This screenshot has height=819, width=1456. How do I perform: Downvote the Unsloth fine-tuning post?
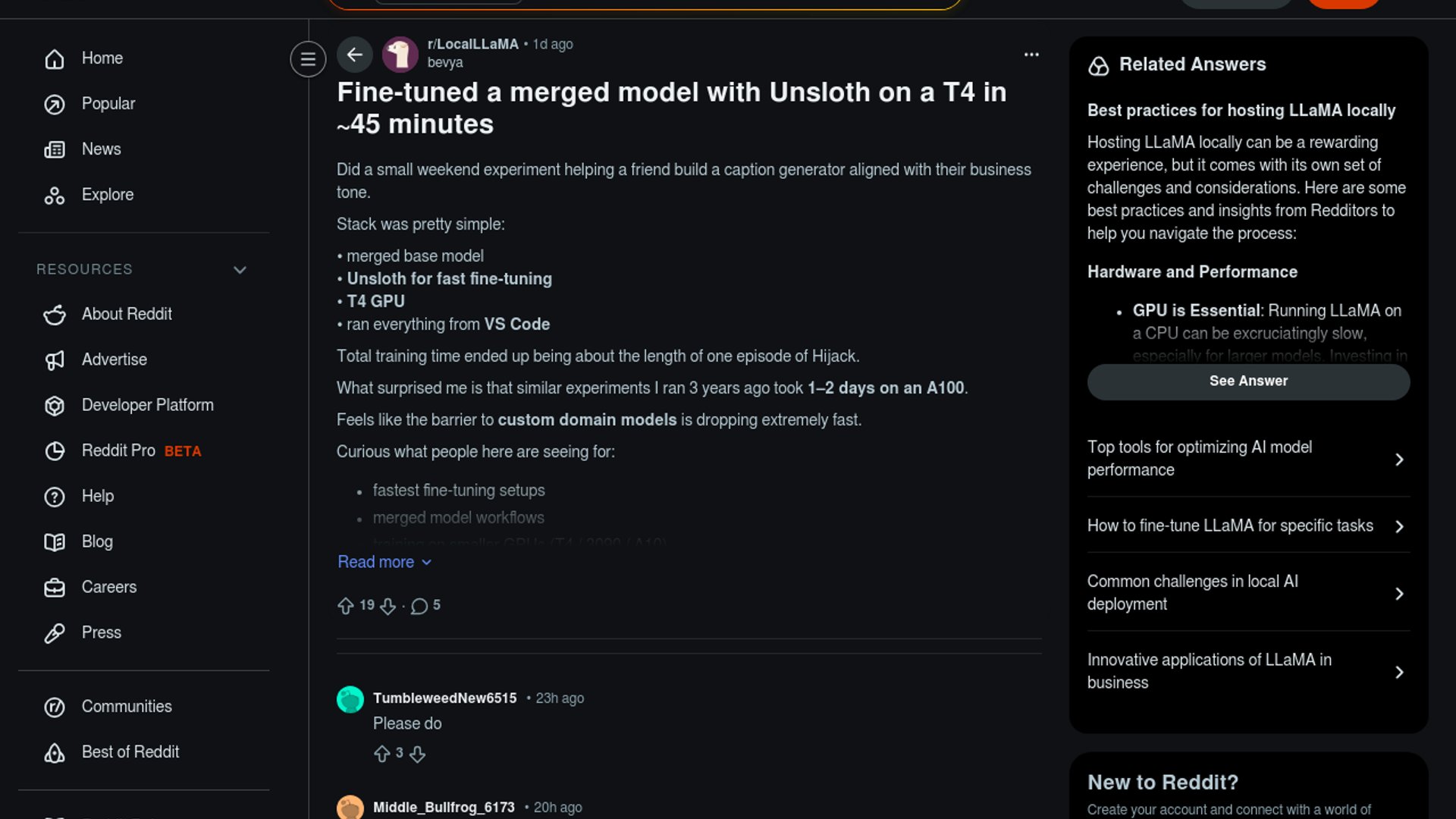point(388,606)
